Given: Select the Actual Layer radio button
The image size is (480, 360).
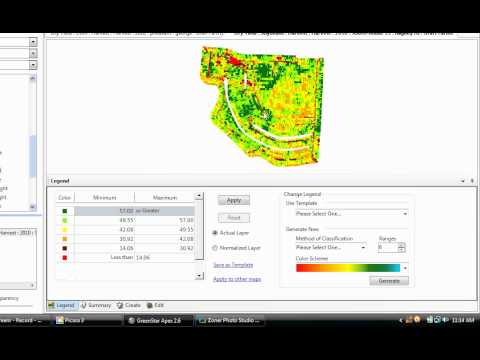Looking at the screenshot, I should pyautogui.click(x=215, y=233).
